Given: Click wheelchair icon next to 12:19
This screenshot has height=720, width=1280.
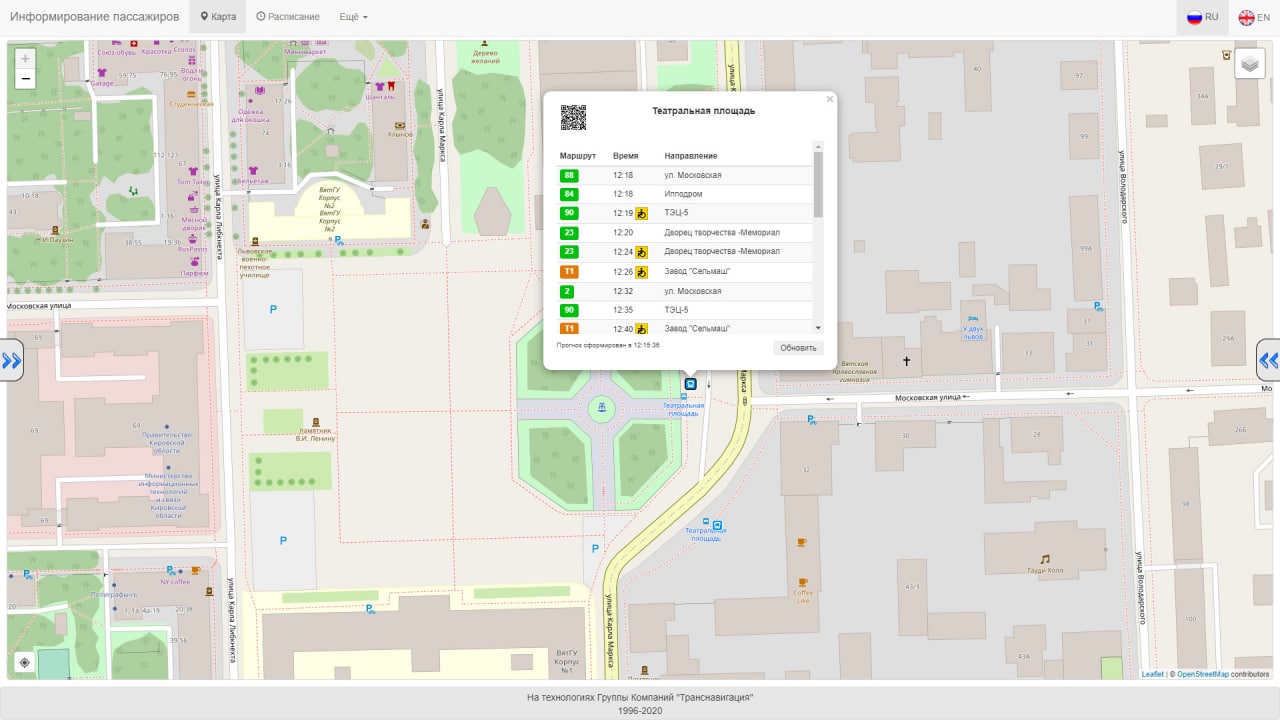Looking at the screenshot, I should (642, 214).
